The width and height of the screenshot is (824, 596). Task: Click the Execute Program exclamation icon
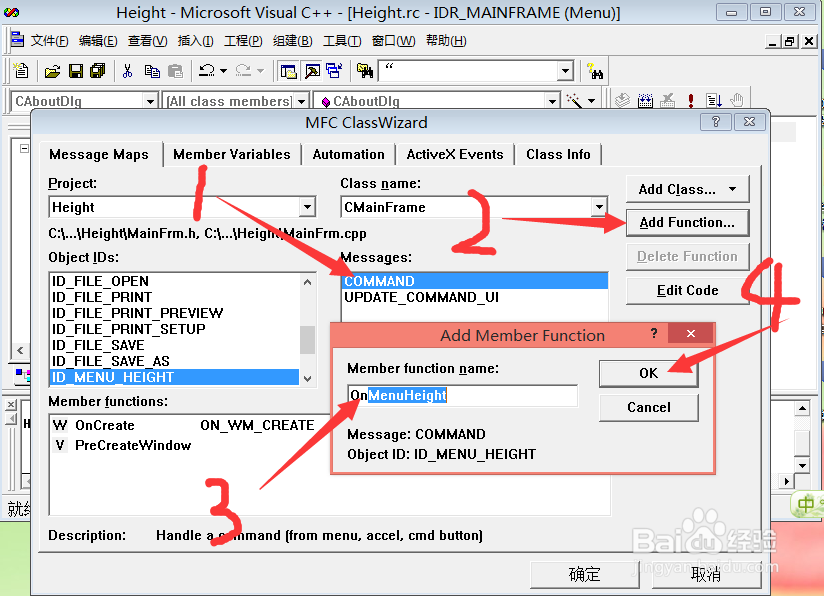click(691, 100)
